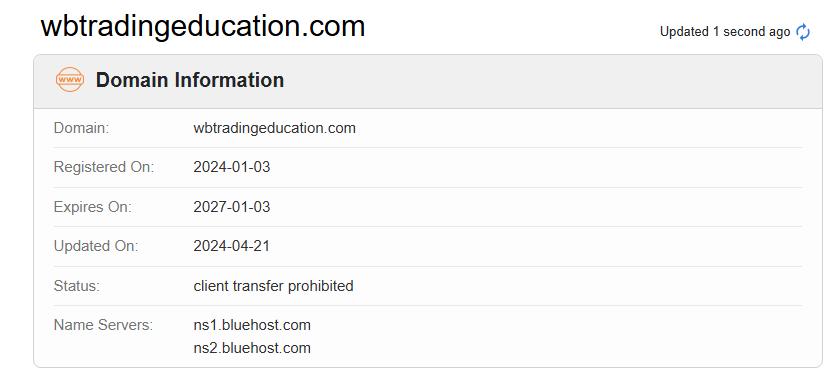Screen dimensions: 836x378
Task: Click the wbtradingeducation.com page heading
Action: (203, 26)
